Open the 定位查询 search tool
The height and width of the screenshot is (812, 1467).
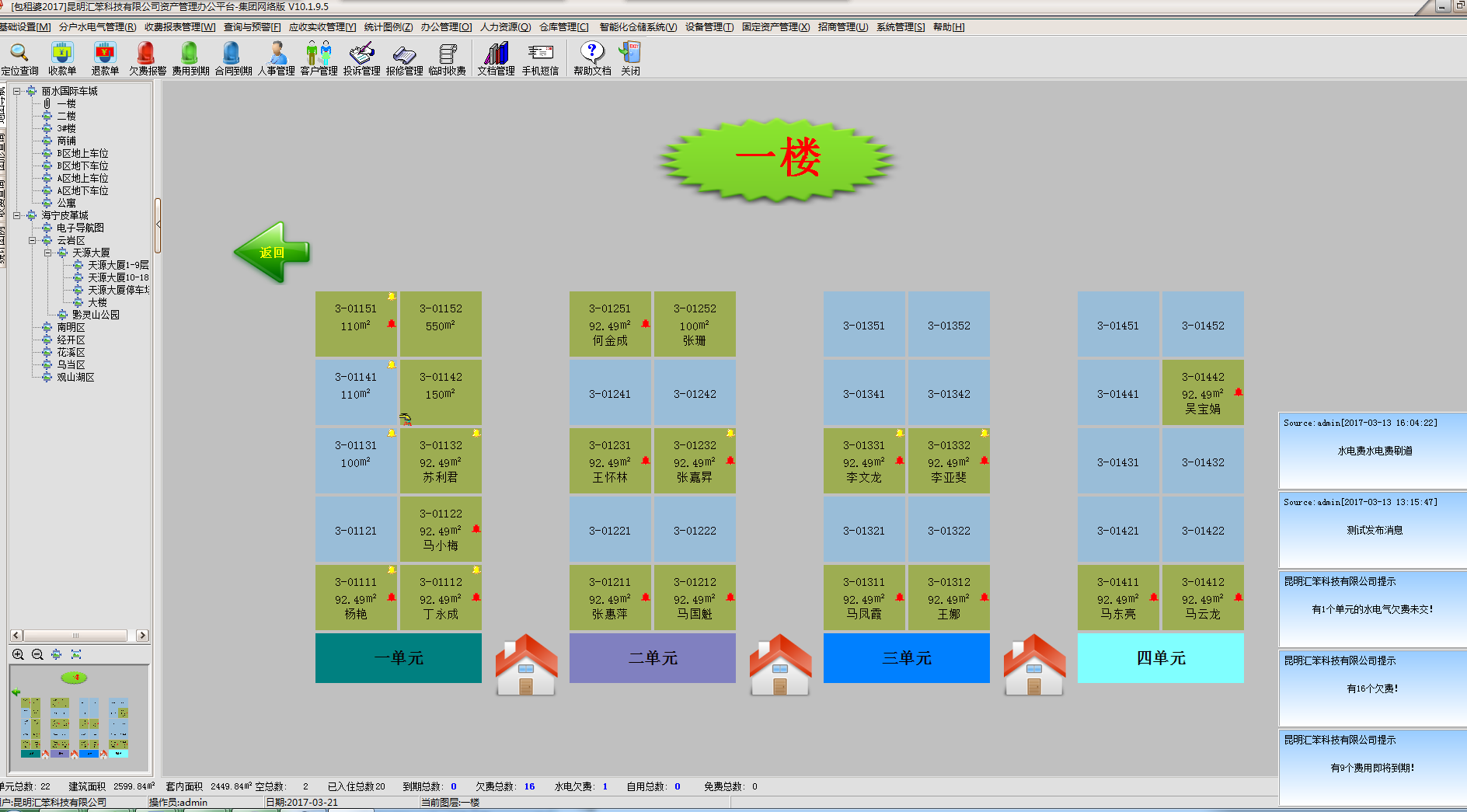[19, 58]
